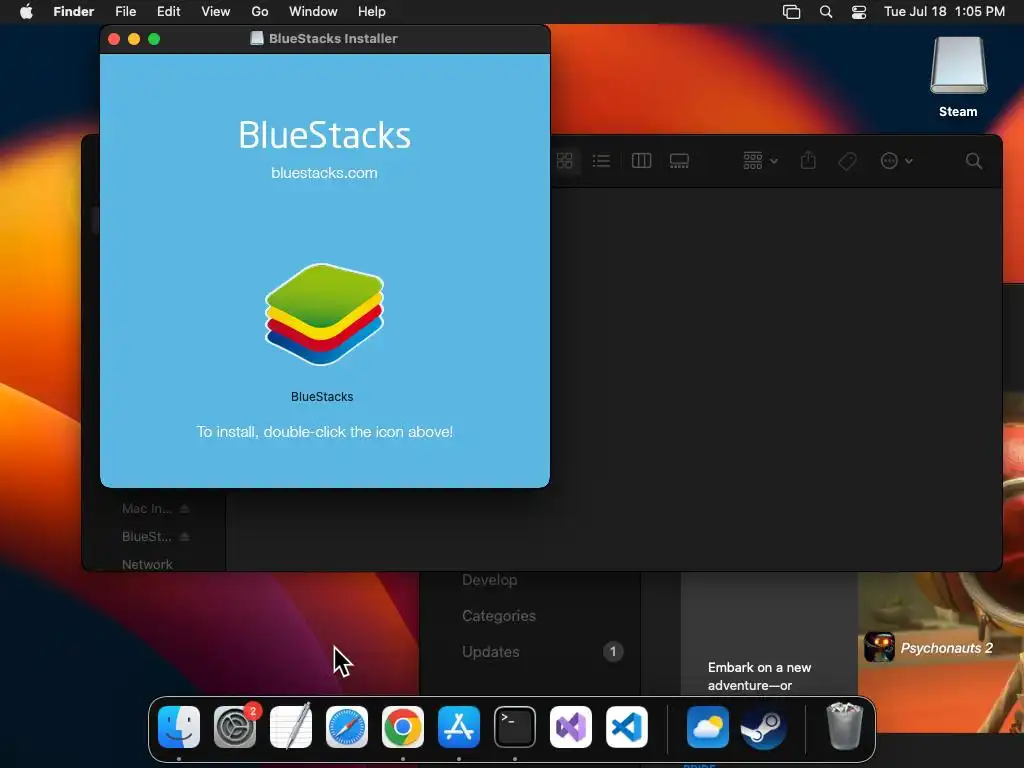Click the Stage Manager icon in menu bar
Viewport: 1024px width, 768px height.
tap(792, 12)
